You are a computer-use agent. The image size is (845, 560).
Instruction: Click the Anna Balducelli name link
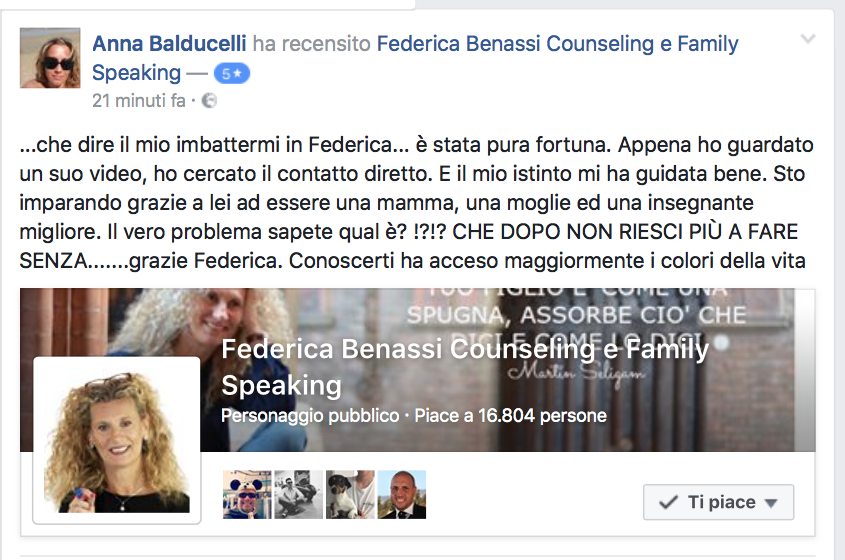pyautogui.click(x=169, y=44)
